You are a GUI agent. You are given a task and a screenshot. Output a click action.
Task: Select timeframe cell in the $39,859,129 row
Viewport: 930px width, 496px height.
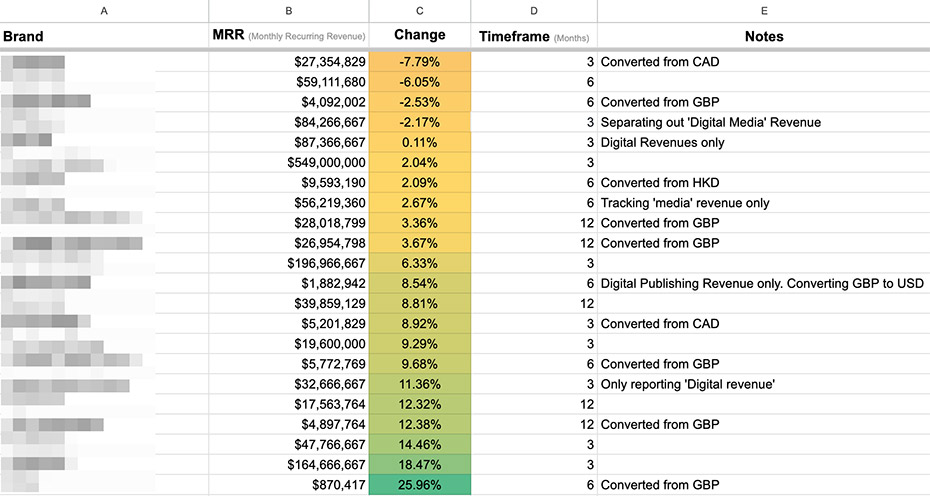click(534, 304)
